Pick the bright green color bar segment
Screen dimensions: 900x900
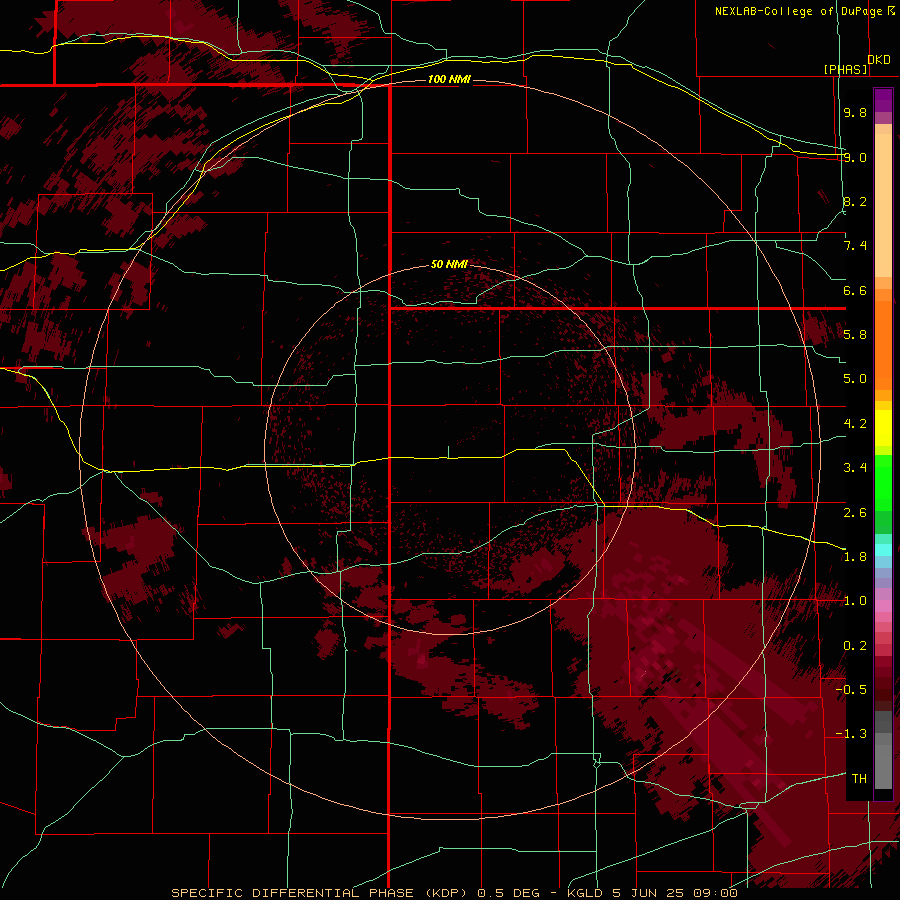883,483
